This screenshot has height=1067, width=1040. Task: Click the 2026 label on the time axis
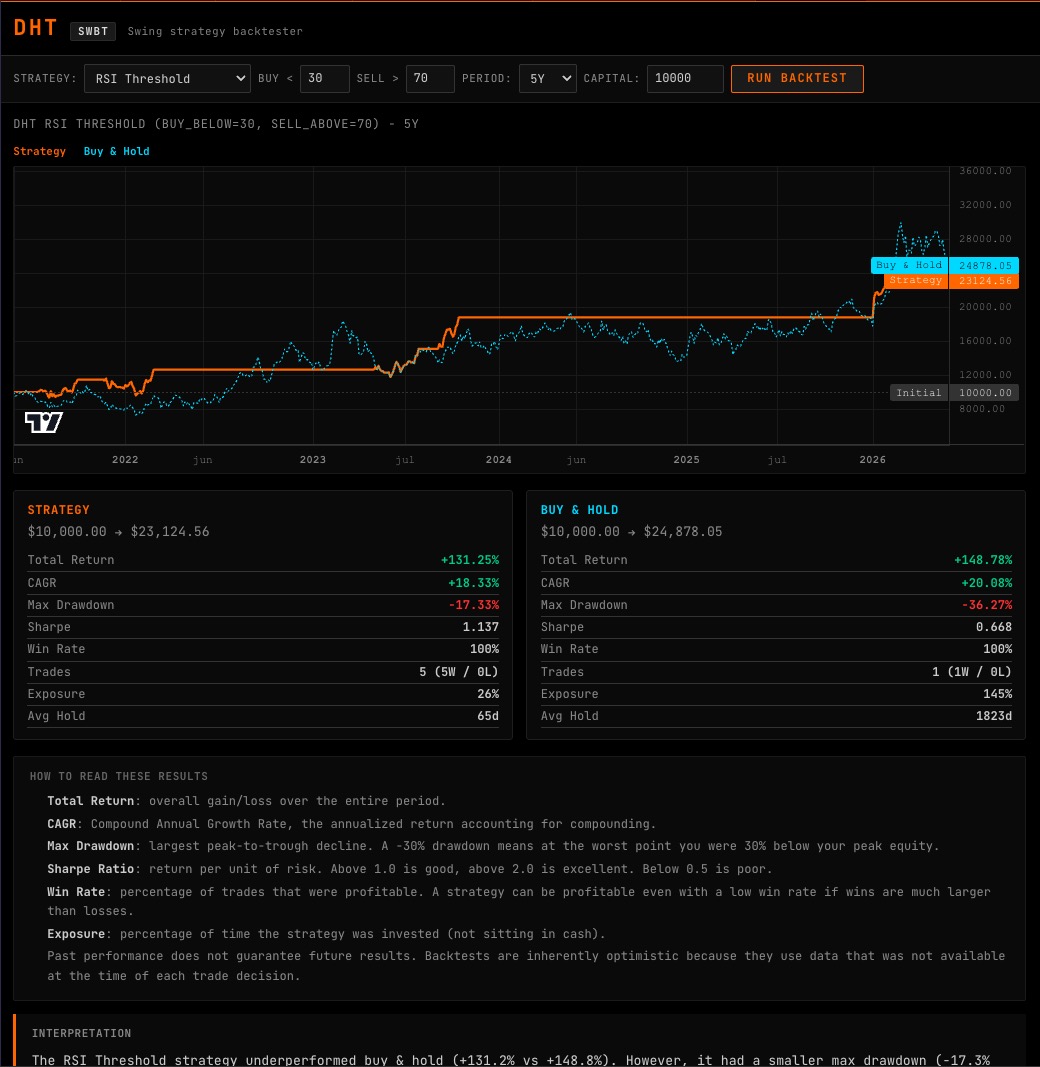coord(873,460)
